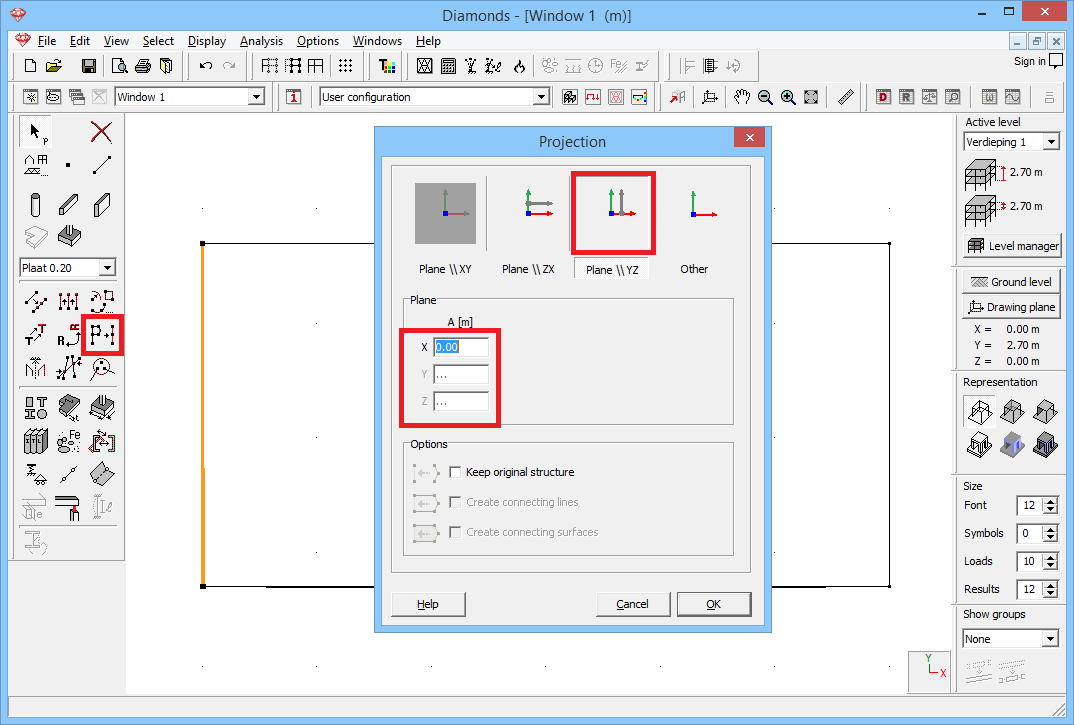Viewport: 1074px width, 725px height.
Task: Click the Drawing plane button
Action: tap(1011, 307)
